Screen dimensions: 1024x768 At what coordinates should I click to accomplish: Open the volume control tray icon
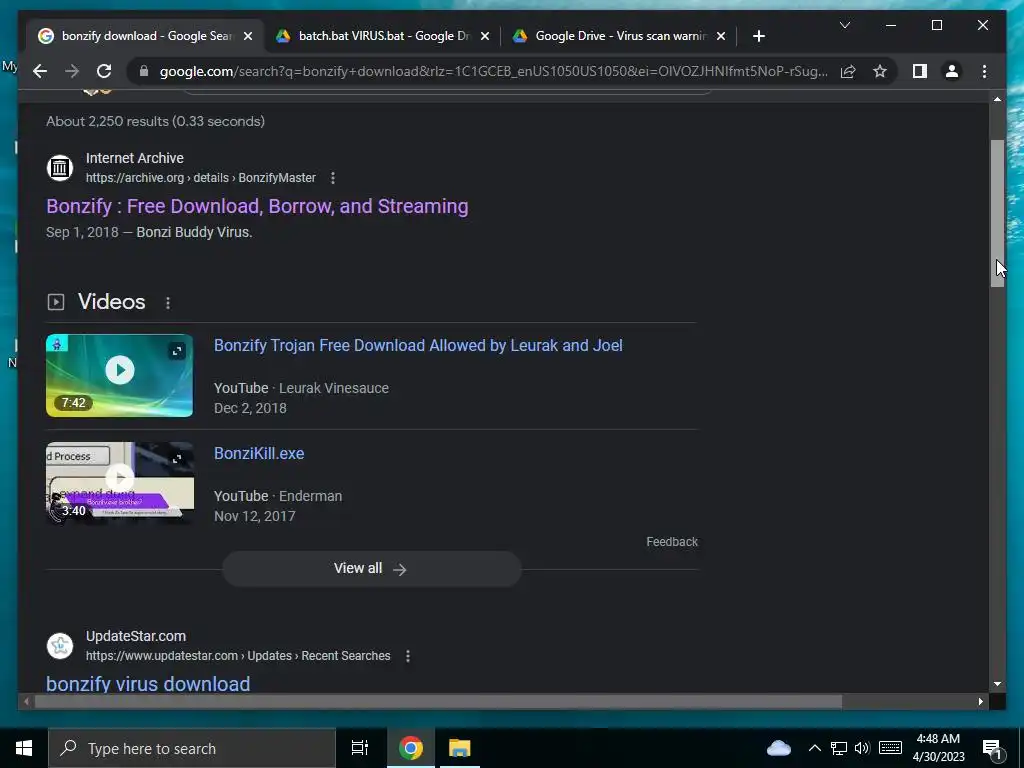coord(862,748)
